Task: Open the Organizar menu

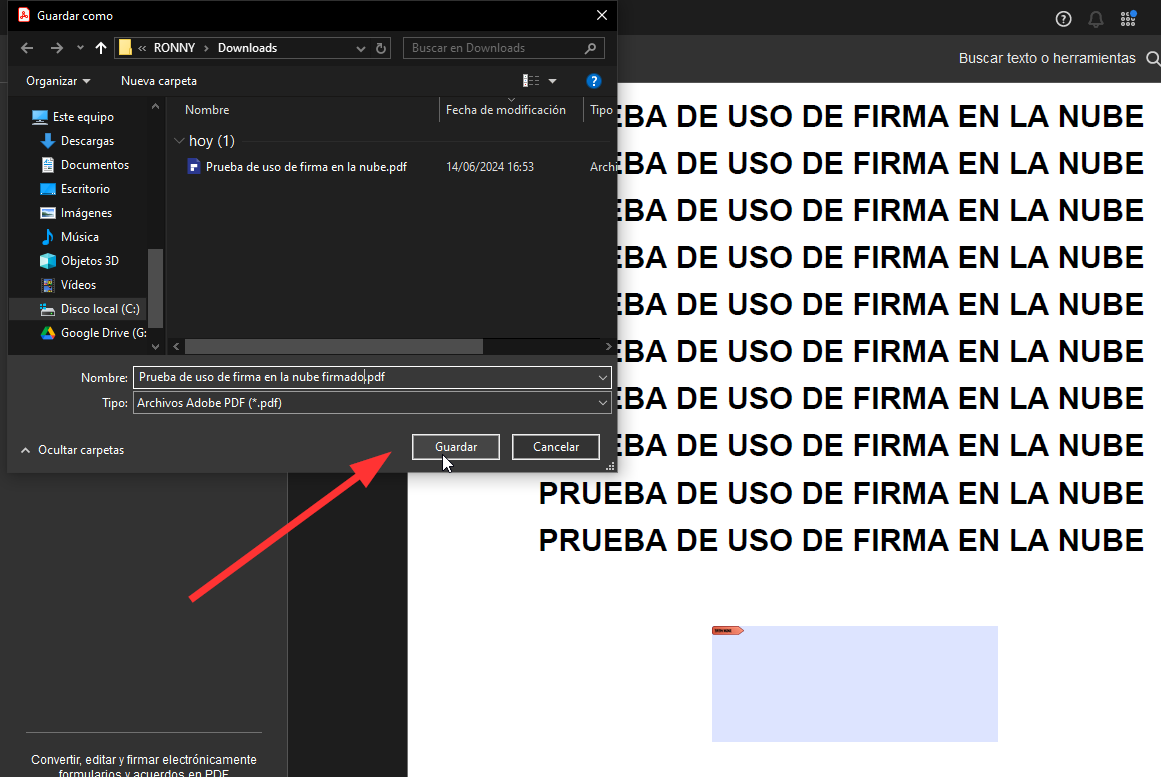Action: 58,81
